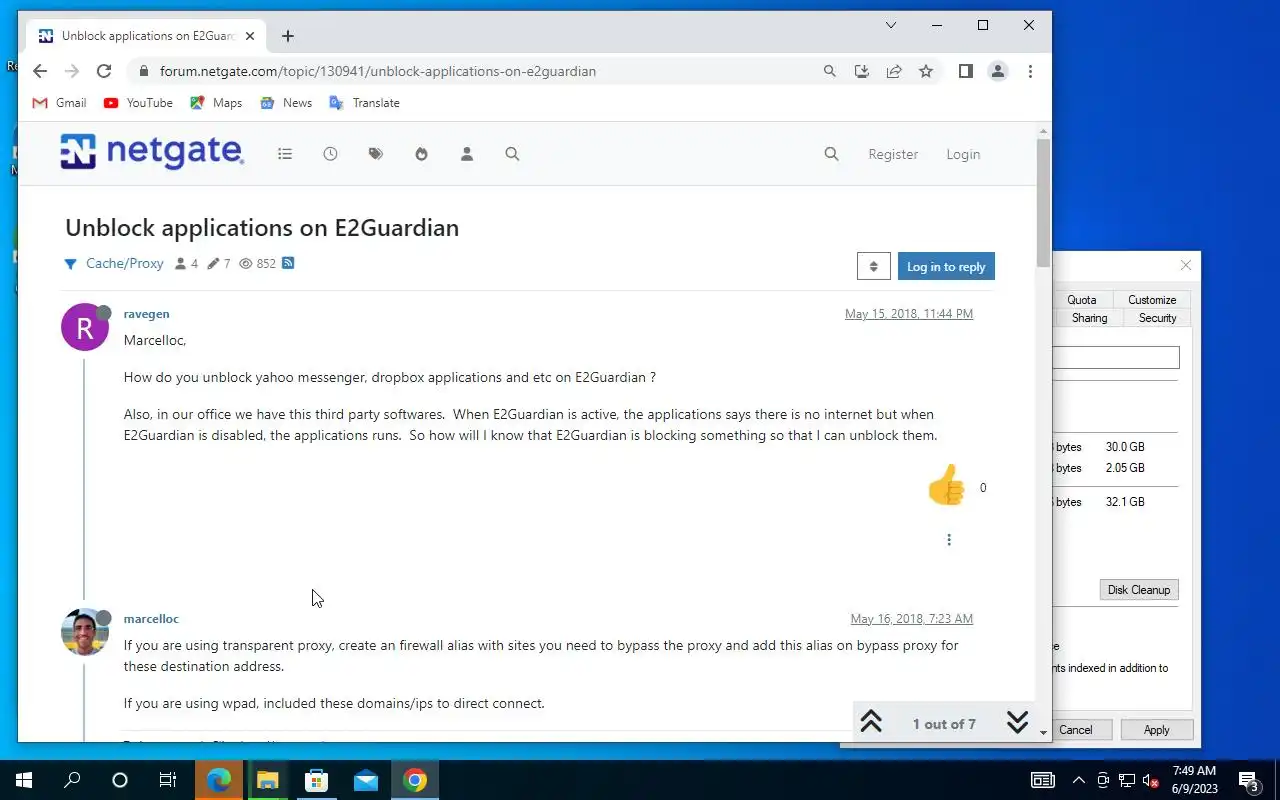Install the page as app via address bar icon

click(x=861, y=71)
